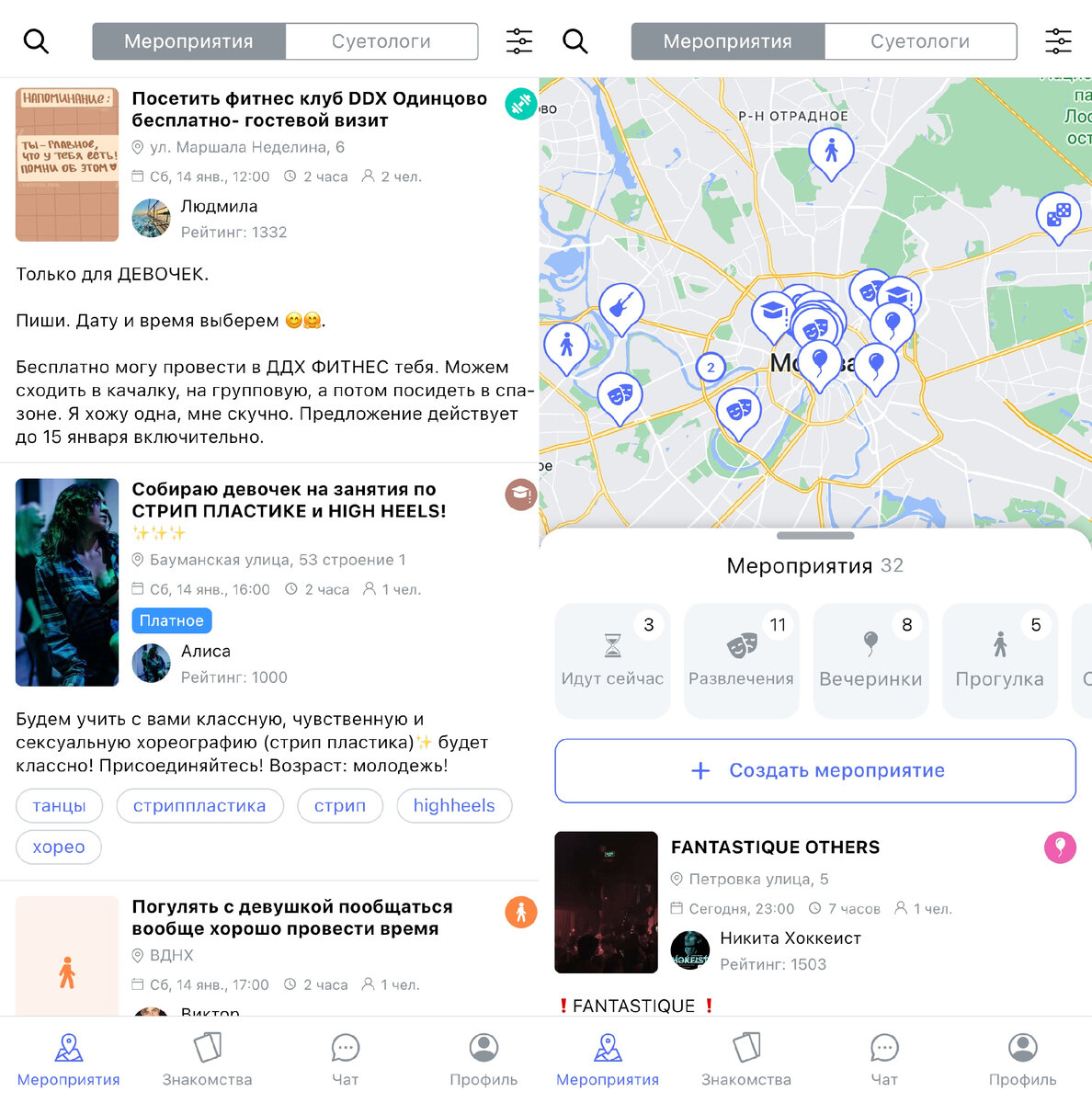Switch to Суетологи tab on right screen

pos(920,41)
